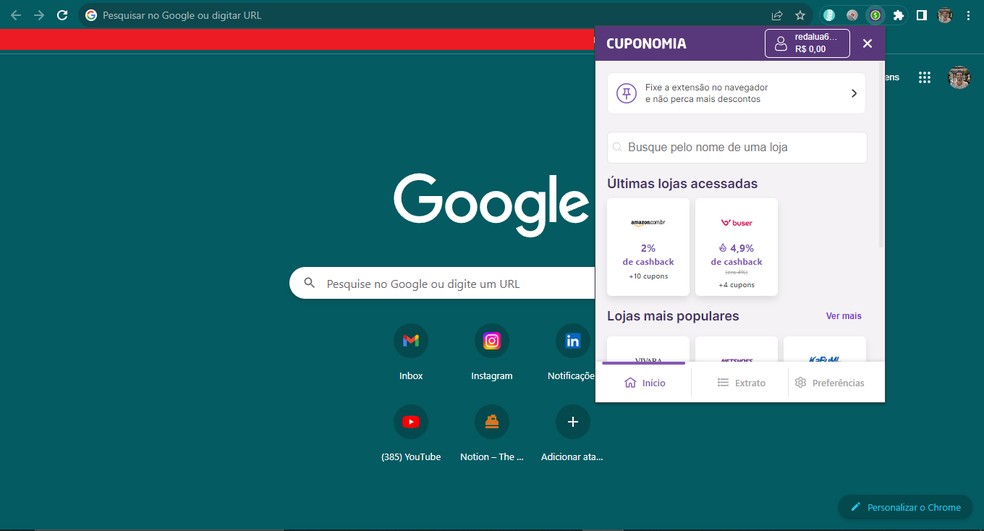984x531 pixels.
Task: Close the Cuponomia popup
Action: tap(867, 43)
